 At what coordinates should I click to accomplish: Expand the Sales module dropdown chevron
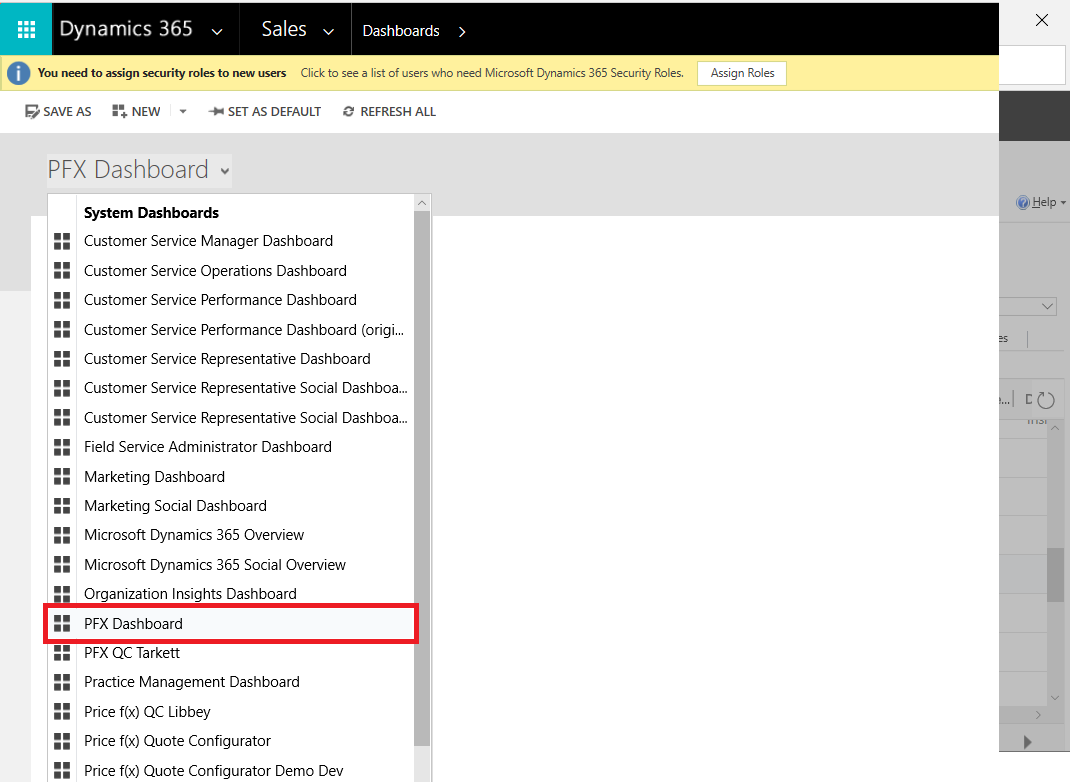coord(328,31)
